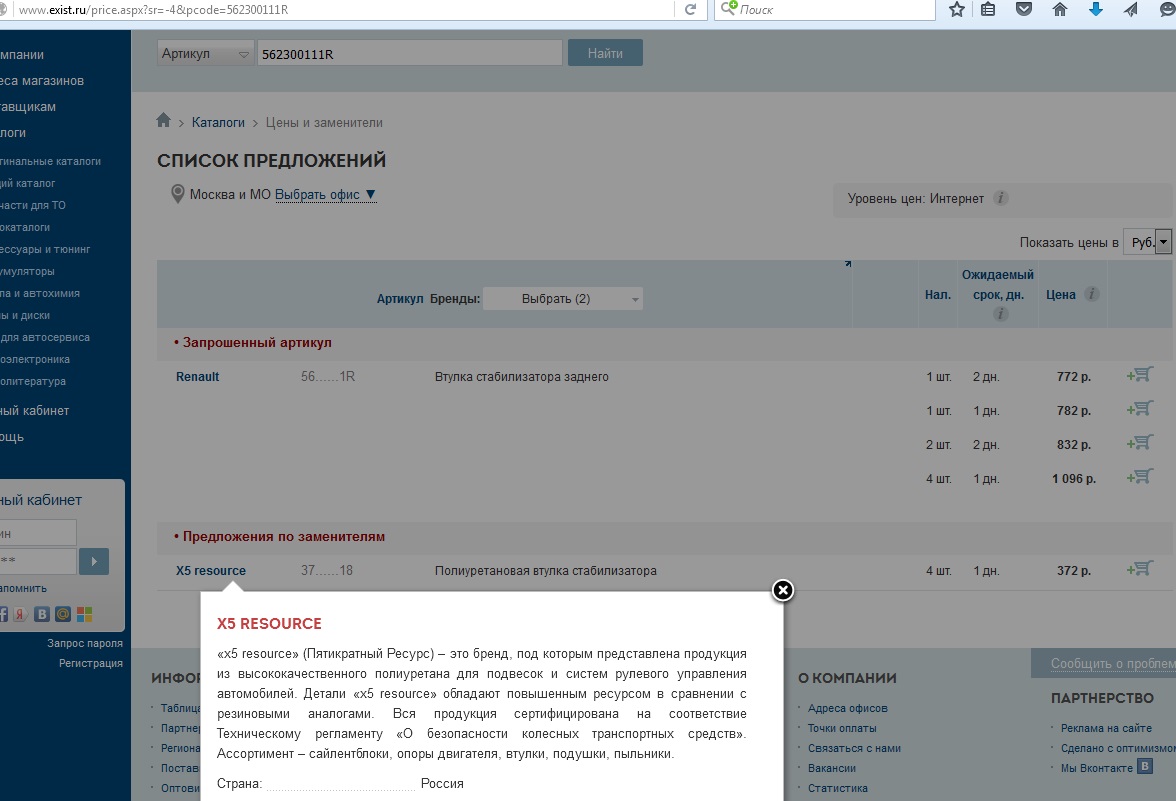The image size is (1176, 801).
Task: Close the X5 Resource brand popup
Action: pos(783,590)
